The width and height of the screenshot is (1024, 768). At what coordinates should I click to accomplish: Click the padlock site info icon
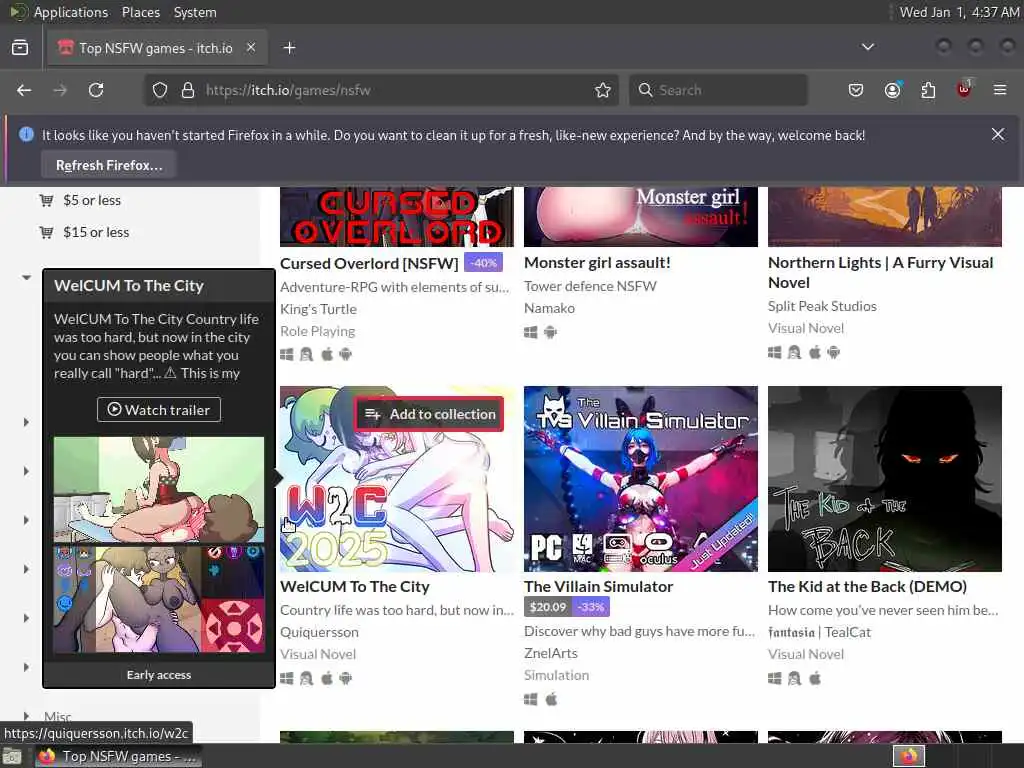pos(187,90)
